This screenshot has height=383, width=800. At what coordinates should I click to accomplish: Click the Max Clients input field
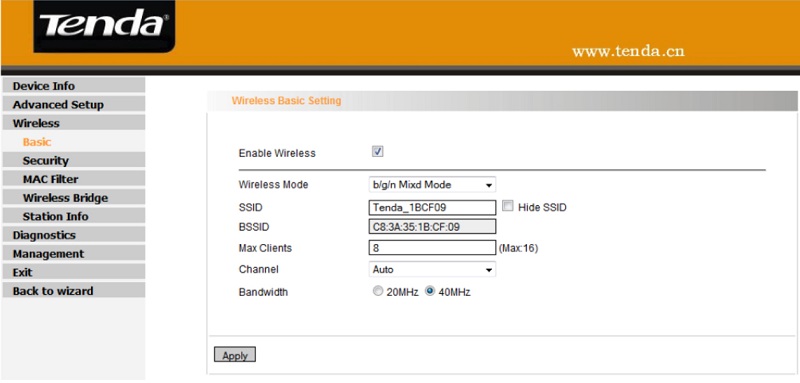click(432, 248)
